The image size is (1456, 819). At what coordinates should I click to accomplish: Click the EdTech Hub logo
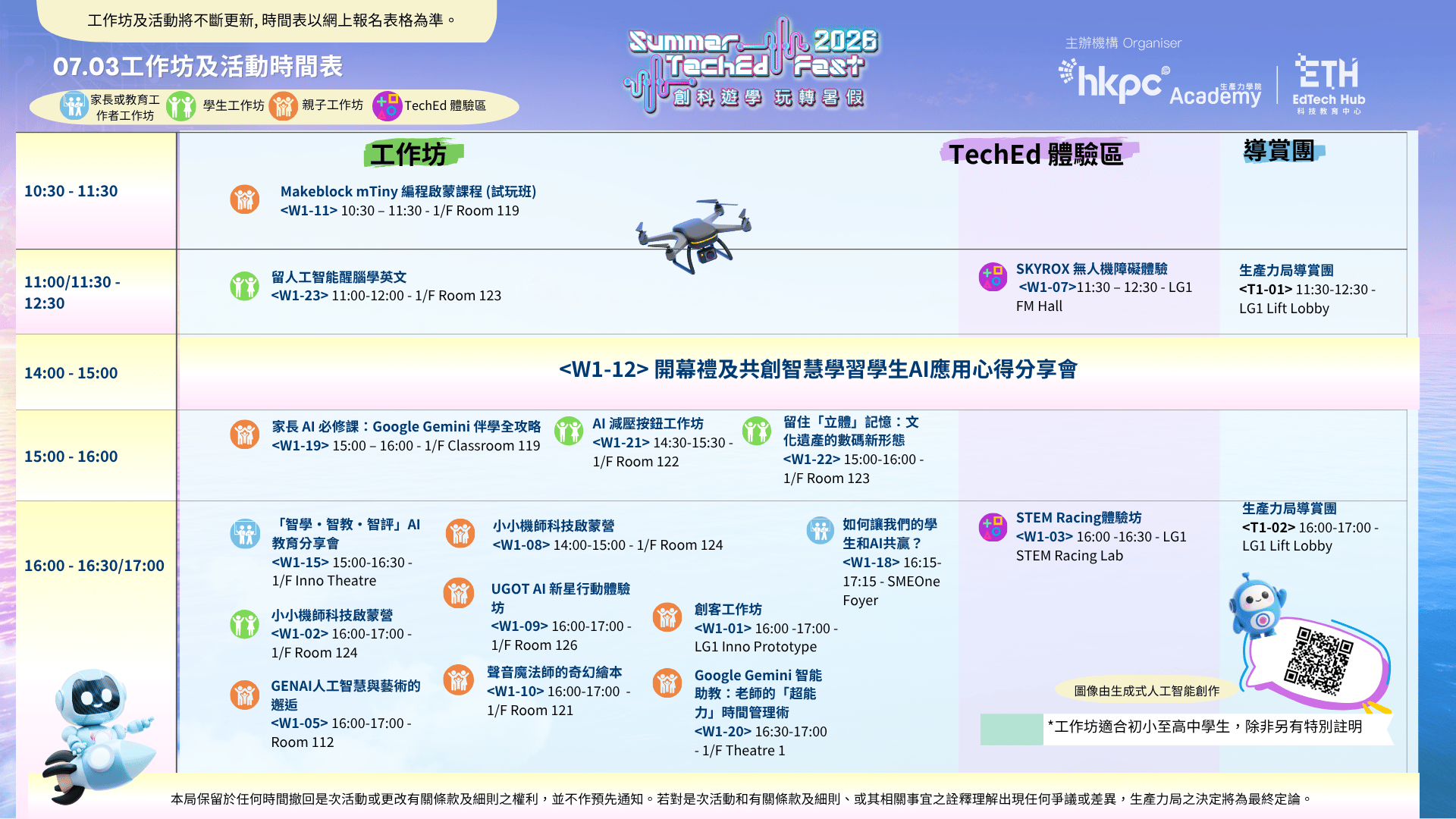1329,83
